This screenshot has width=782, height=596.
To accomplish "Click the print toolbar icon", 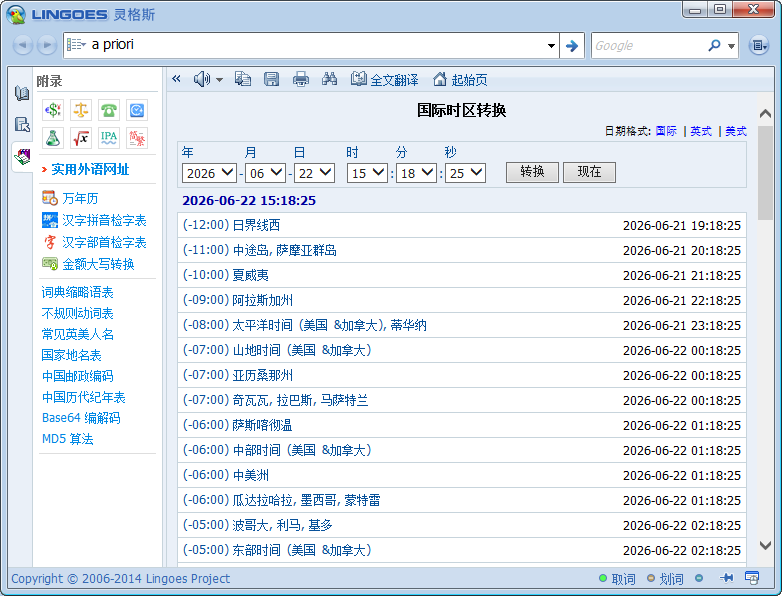I will coord(301,79).
